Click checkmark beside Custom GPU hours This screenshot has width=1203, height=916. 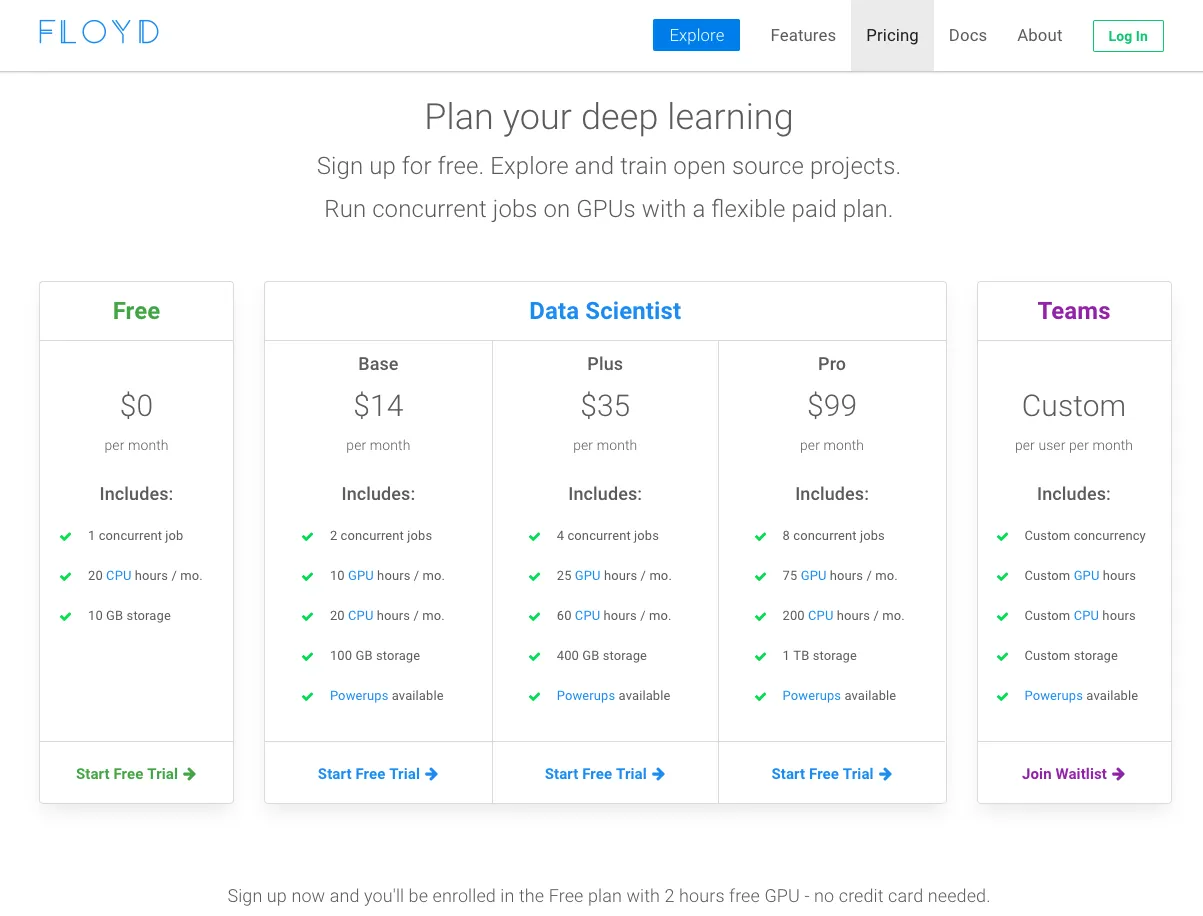(x=1003, y=577)
